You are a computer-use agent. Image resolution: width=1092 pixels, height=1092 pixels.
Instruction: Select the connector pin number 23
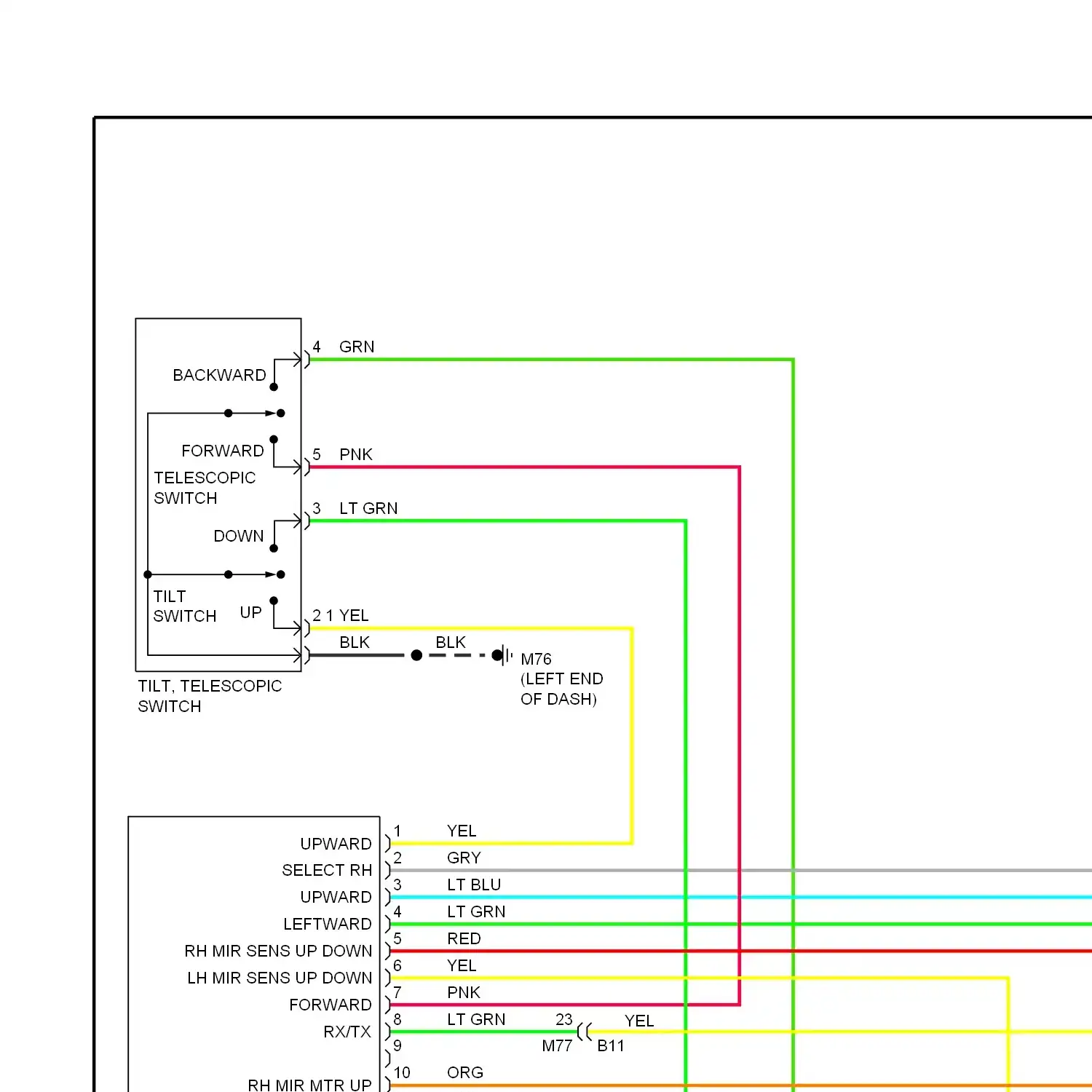(x=564, y=1019)
